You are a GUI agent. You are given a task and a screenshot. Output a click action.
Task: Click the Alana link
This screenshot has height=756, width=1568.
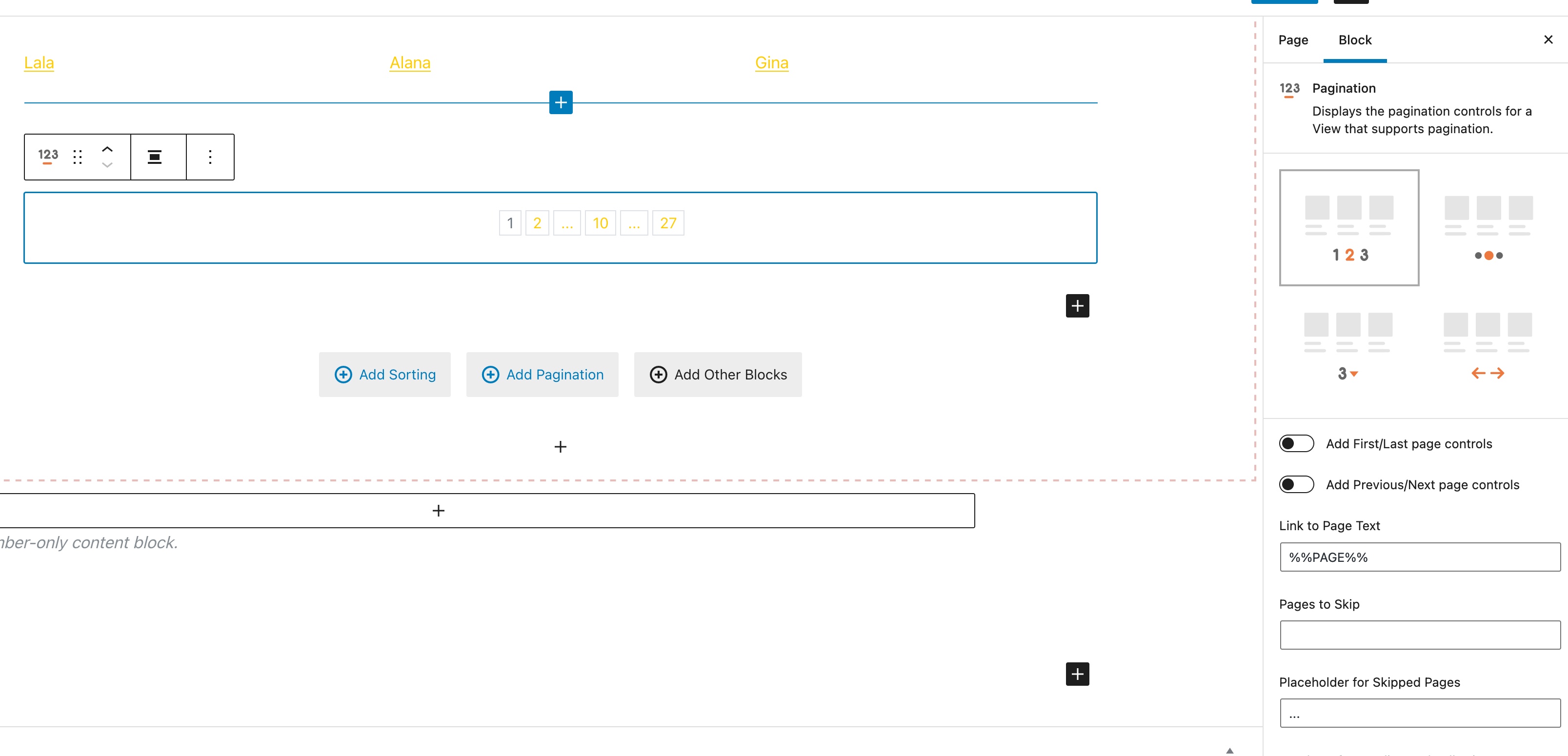pos(410,63)
